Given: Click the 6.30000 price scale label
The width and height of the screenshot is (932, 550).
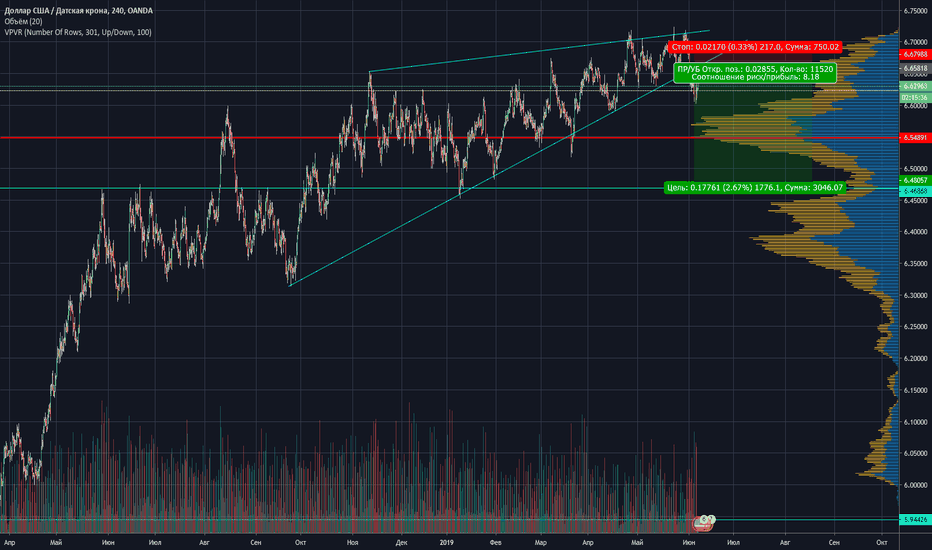Looking at the screenshot, I should tap(915, 296).
